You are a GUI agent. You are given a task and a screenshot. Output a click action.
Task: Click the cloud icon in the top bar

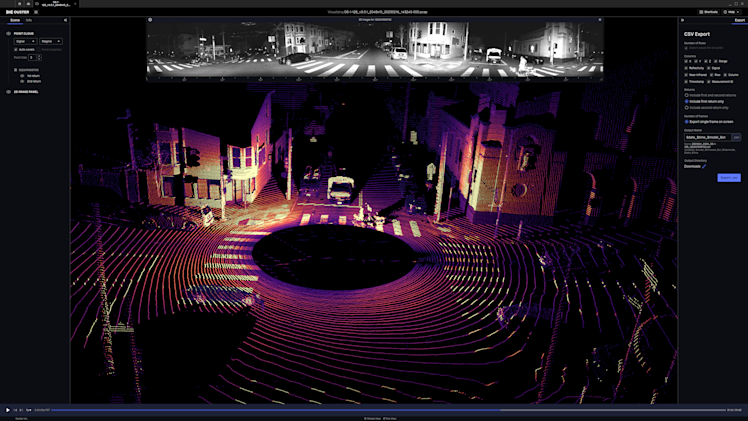(28, 3)
